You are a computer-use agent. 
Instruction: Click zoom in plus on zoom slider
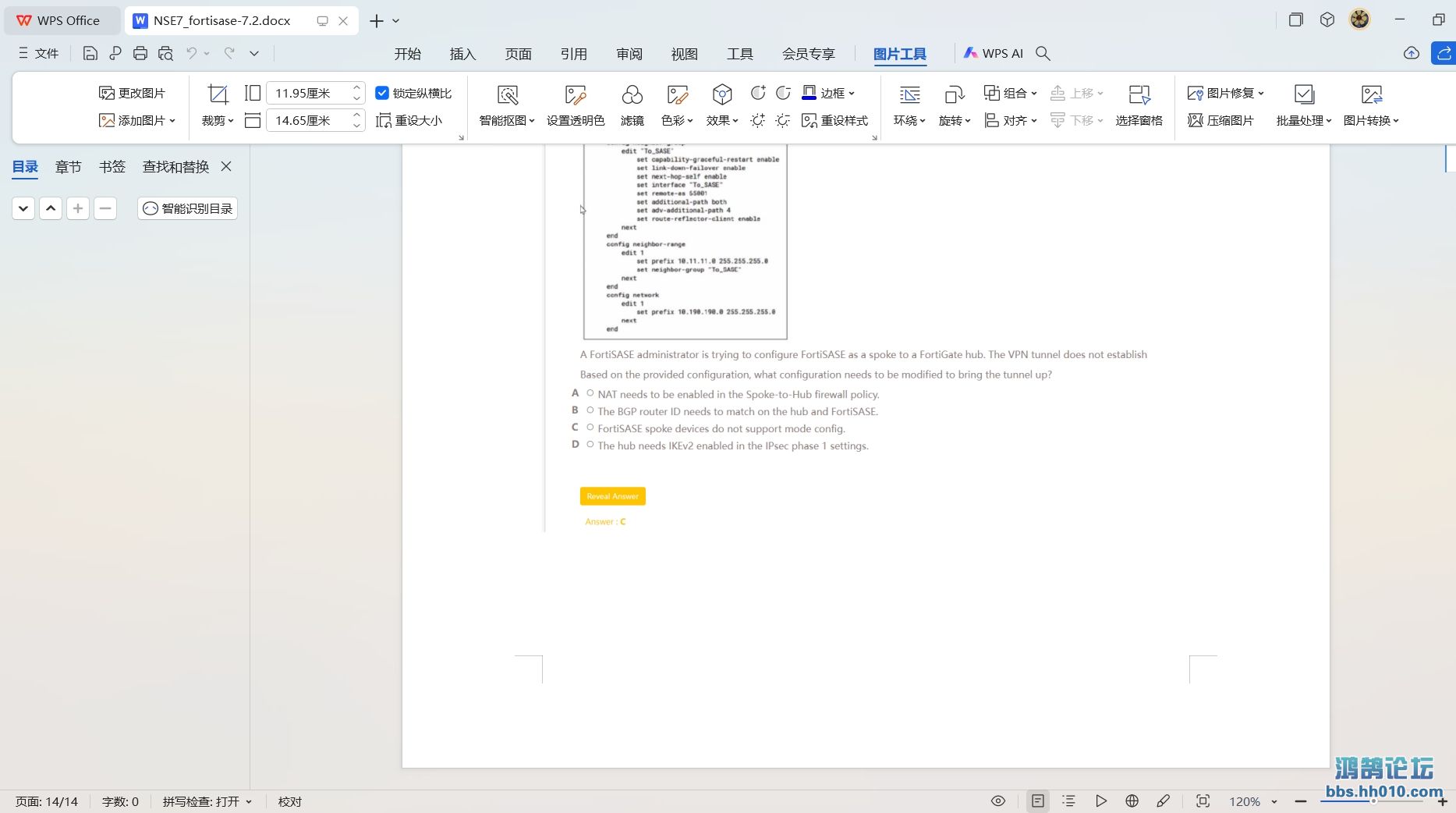click(x=1443, y=801)
